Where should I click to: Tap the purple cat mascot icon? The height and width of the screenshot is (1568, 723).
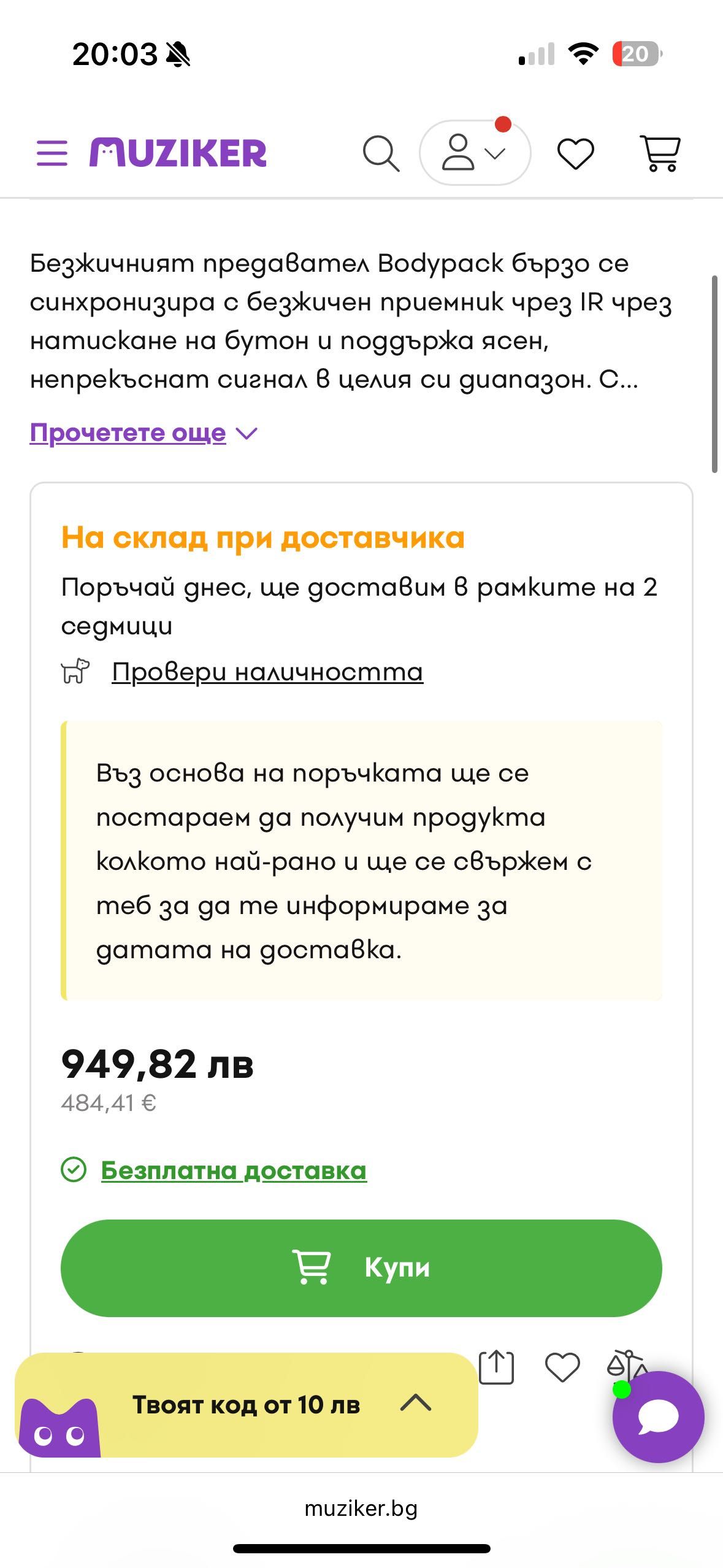point(59,1428)
